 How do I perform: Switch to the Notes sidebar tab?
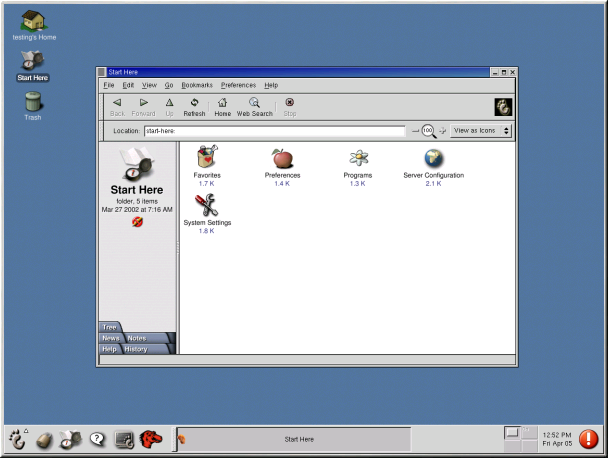(x=137, y=338)
